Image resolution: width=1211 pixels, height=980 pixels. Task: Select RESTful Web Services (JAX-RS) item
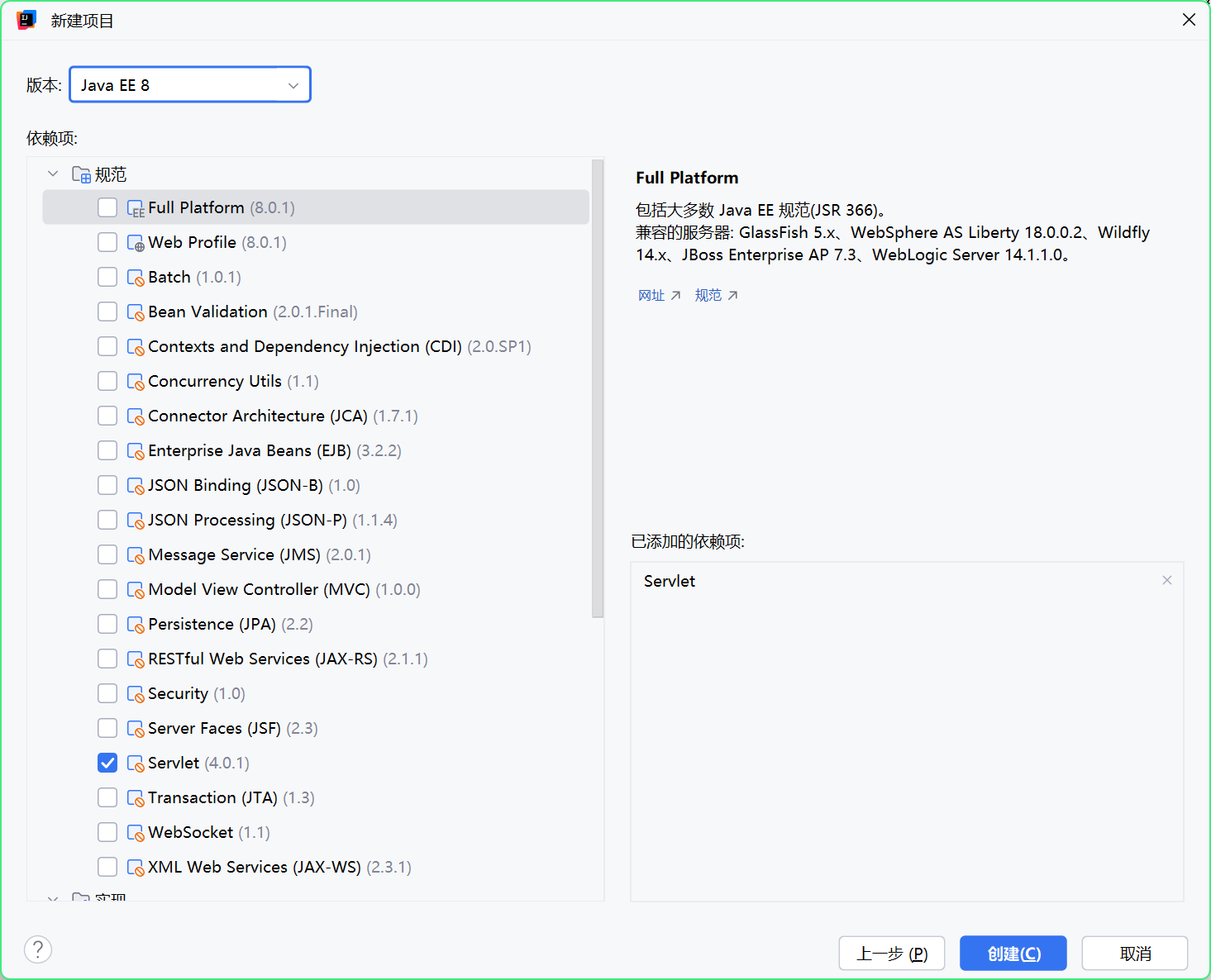(262, 659)
